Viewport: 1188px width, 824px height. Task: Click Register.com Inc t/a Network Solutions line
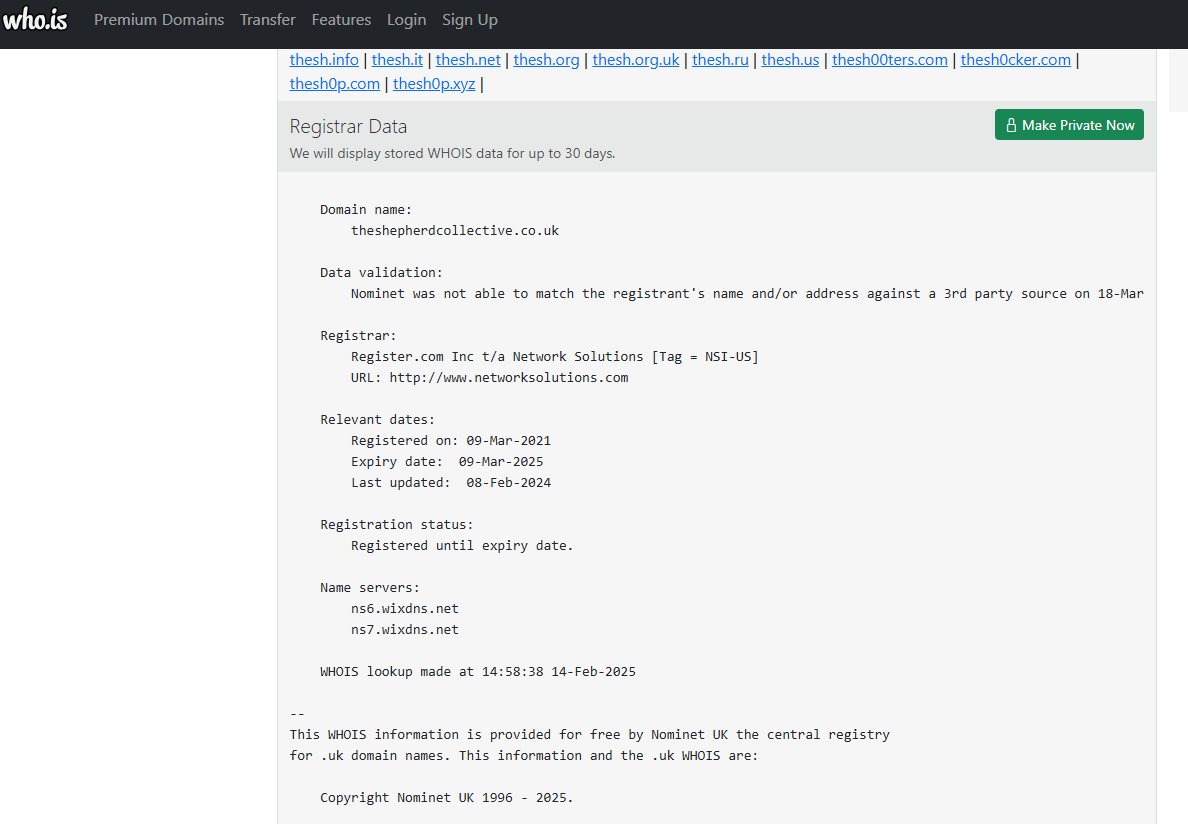click(555, 357)
